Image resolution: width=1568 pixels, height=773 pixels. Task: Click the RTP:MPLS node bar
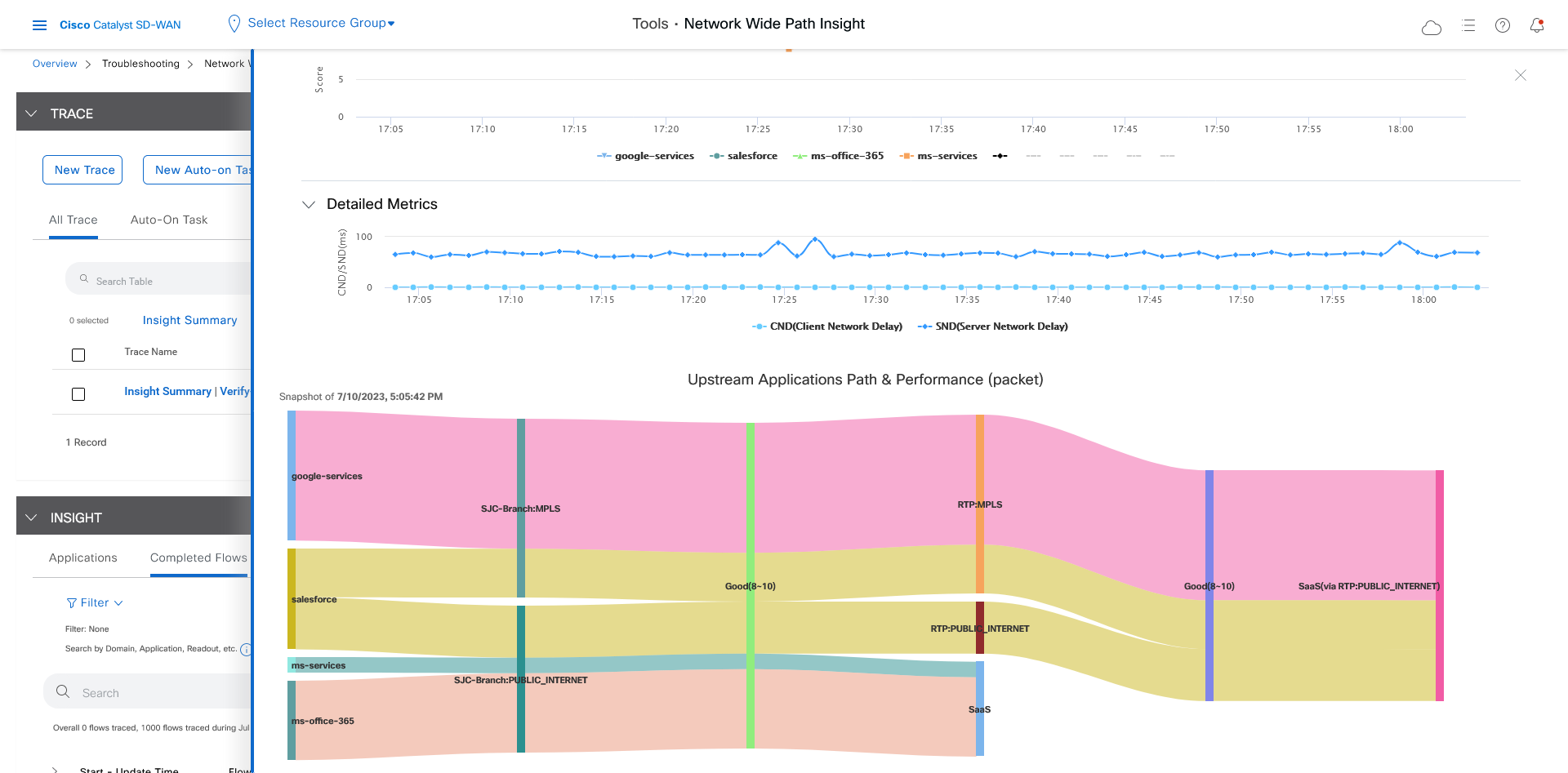pyautogui.click(x=980, y=504)
